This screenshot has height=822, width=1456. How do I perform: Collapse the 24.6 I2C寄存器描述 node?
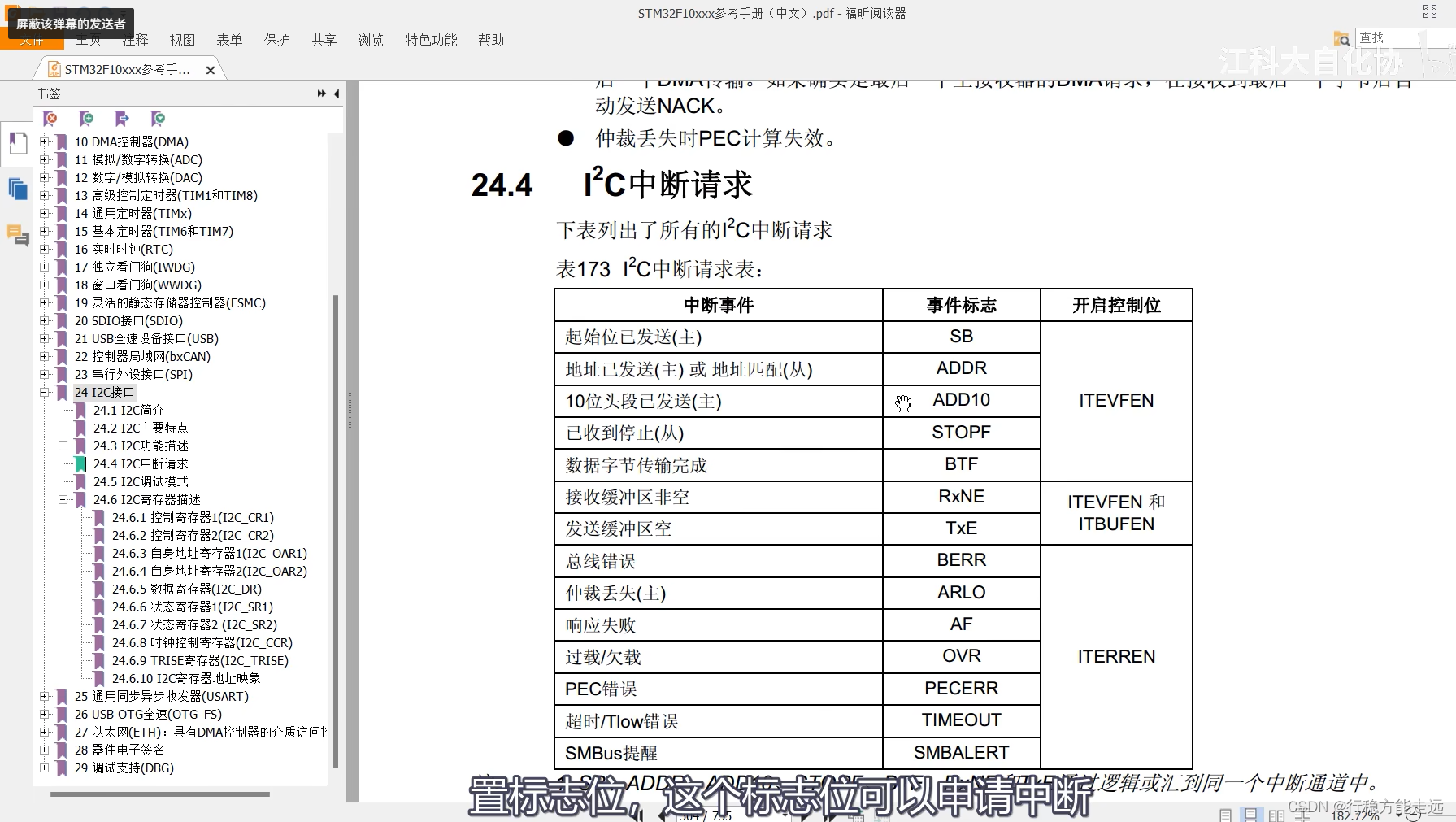coord(63,499)
